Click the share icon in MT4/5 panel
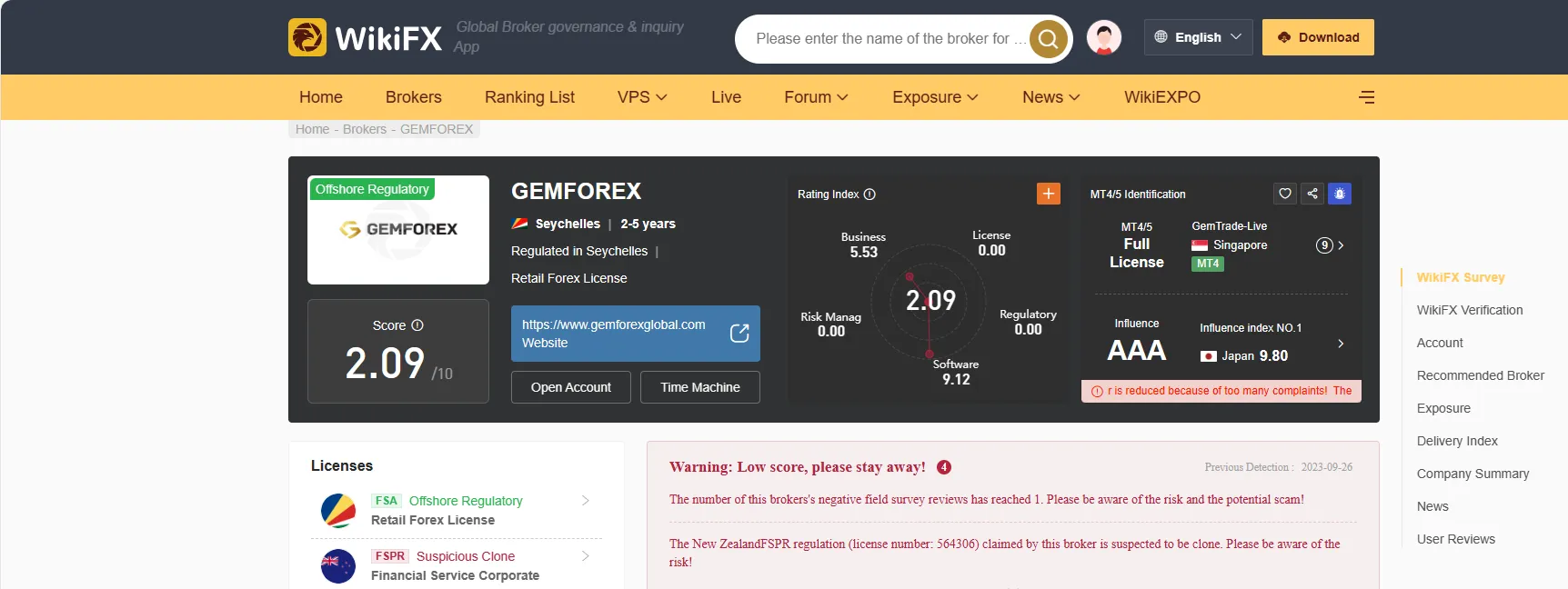The height and width of the screenshot is (589, 1568). pos(1312,194)
